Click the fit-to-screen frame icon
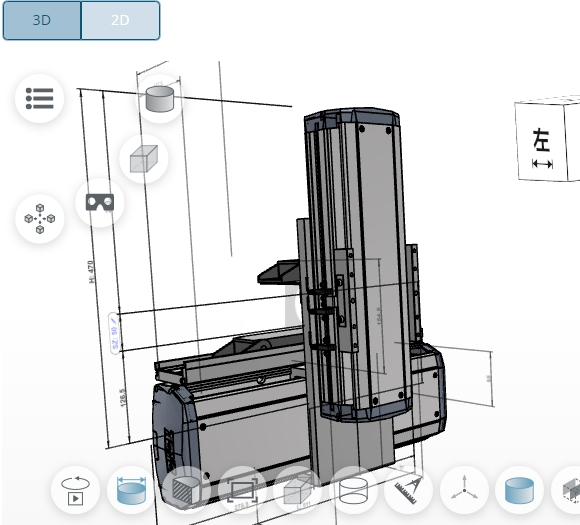The image size is (580, 525). tap(242, 490)
